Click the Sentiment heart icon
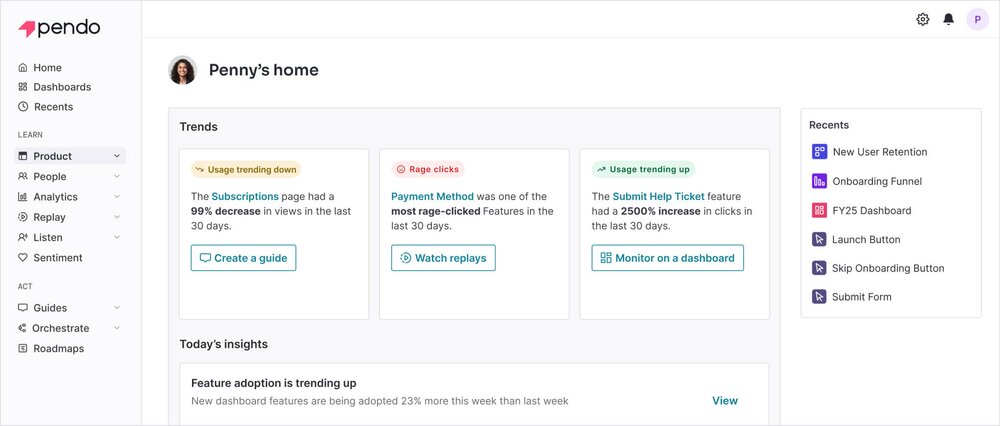 [x=23, y=258]
